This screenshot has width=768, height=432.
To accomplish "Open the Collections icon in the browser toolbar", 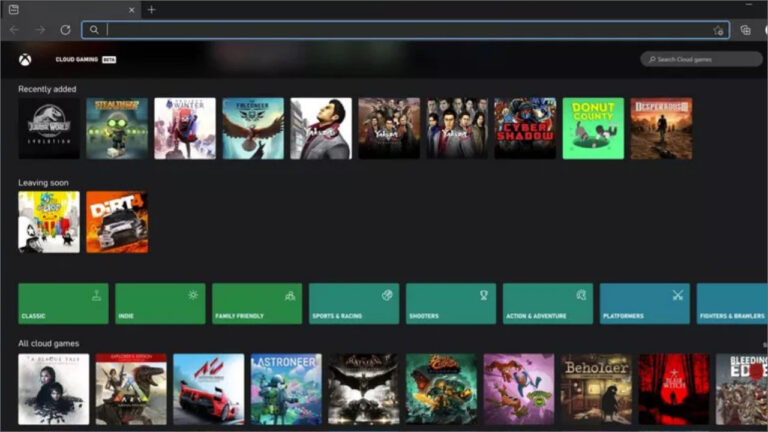I will pyautogui.click(x=745, y=30).
